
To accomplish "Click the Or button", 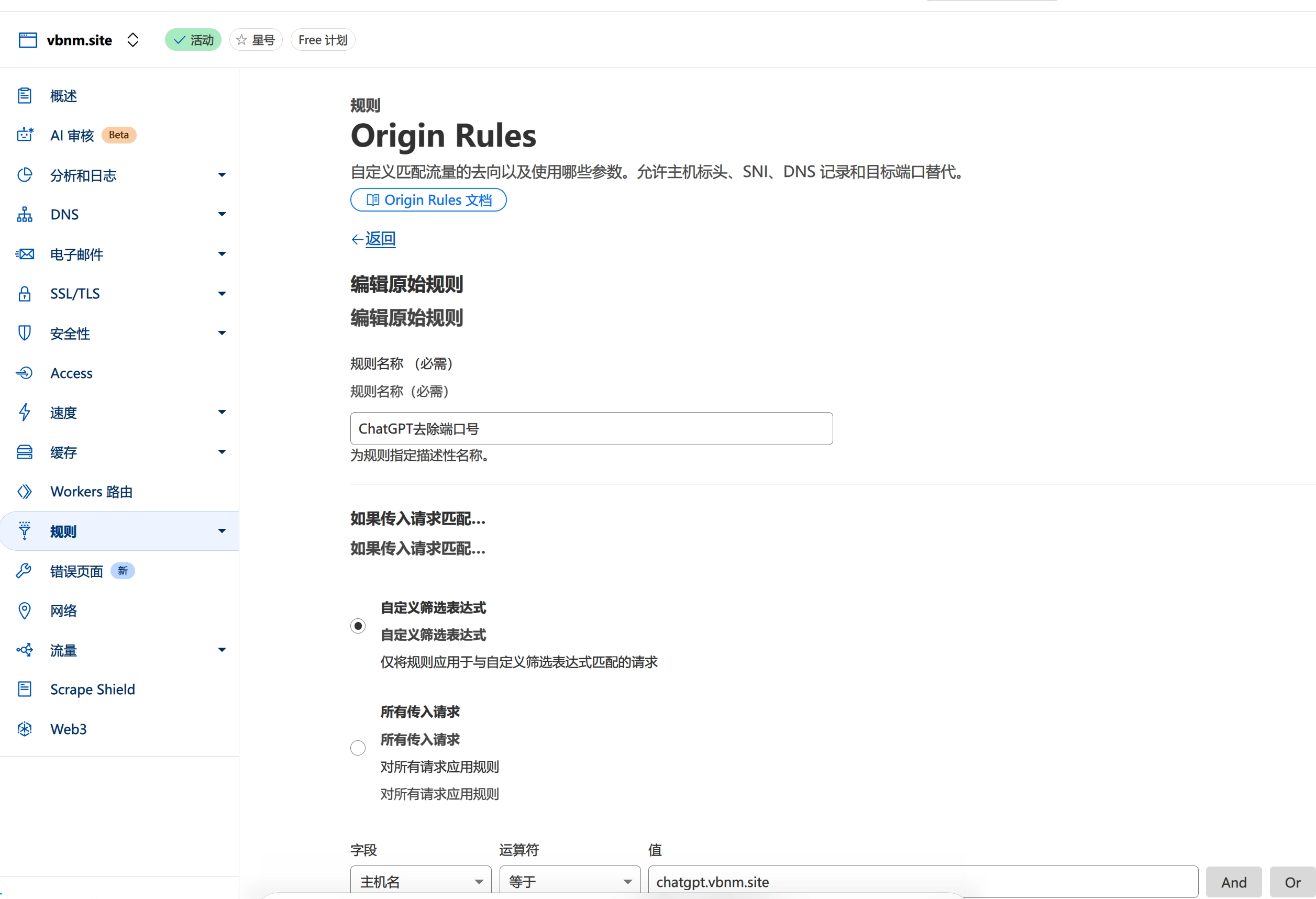I will [x=1293, y=882].
